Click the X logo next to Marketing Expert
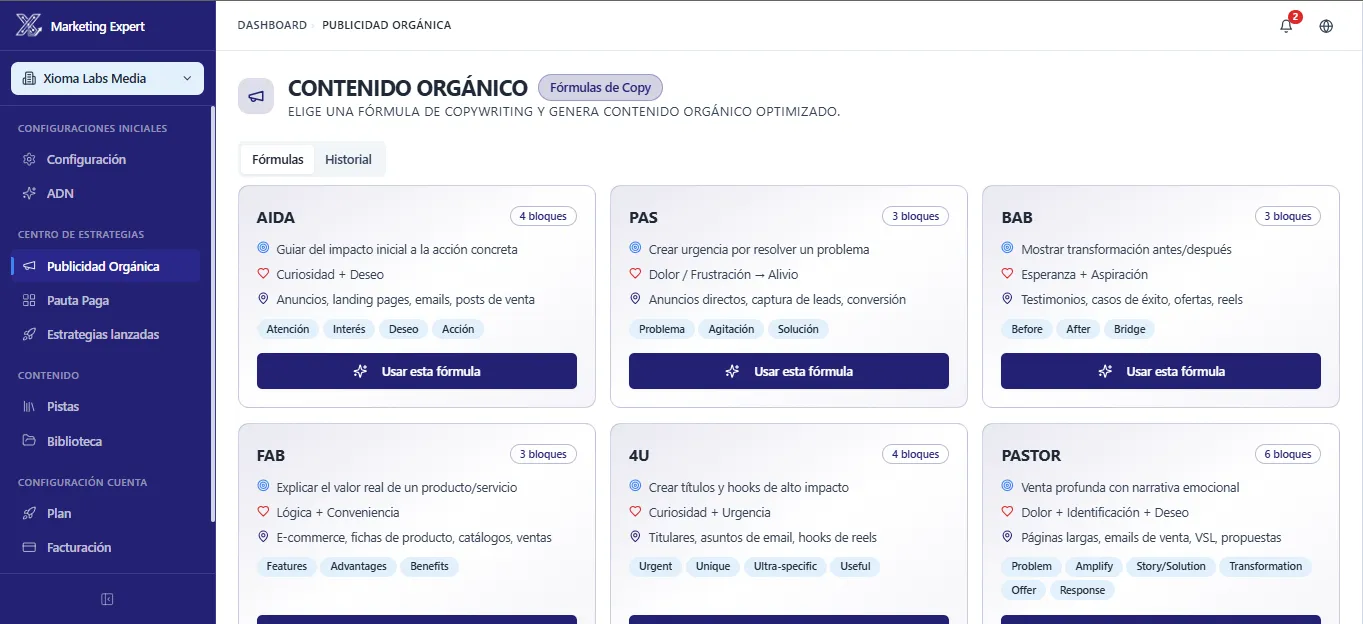 point(28,25)
